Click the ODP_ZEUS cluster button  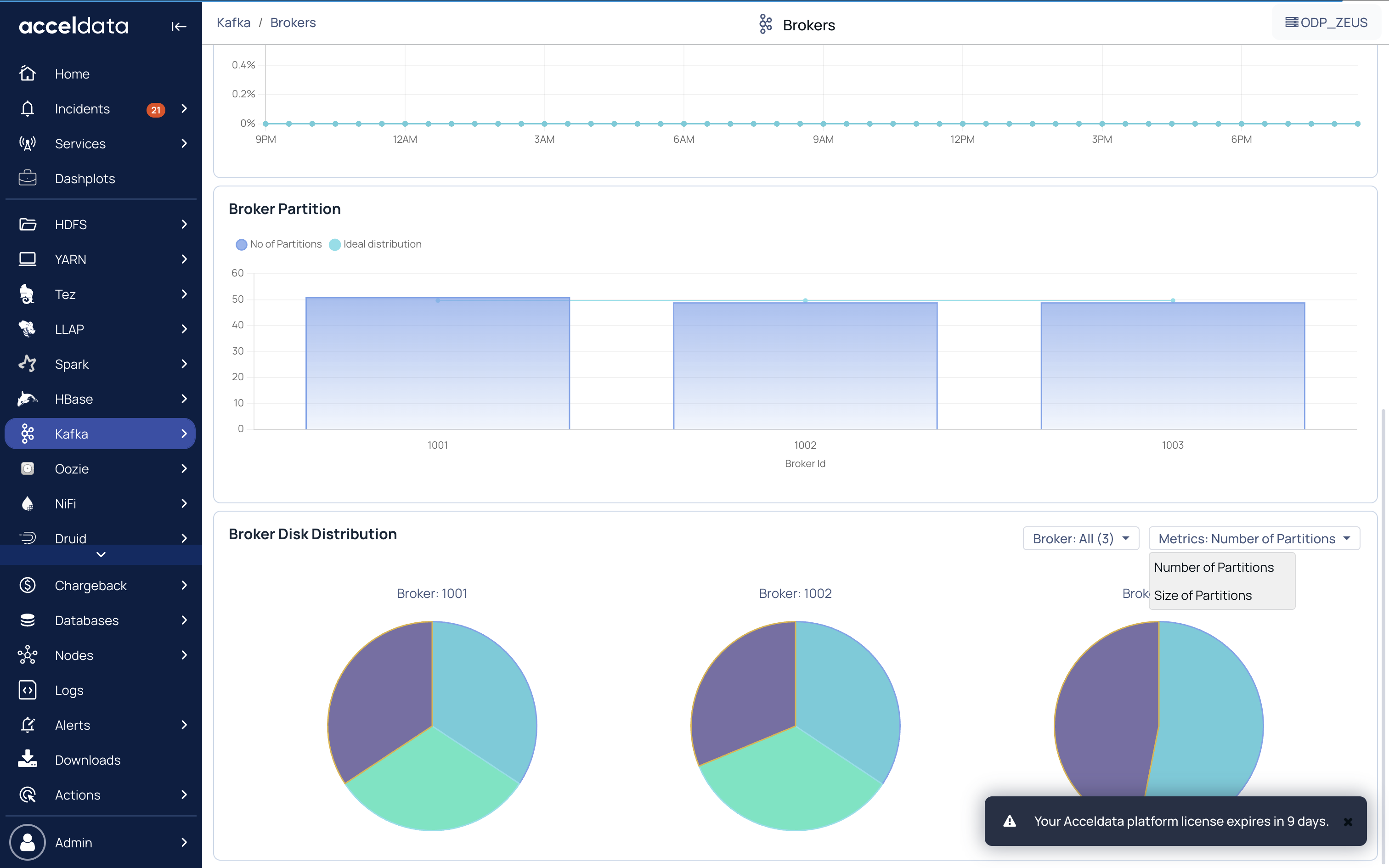pyautogui.click(x=1326, y=23)
